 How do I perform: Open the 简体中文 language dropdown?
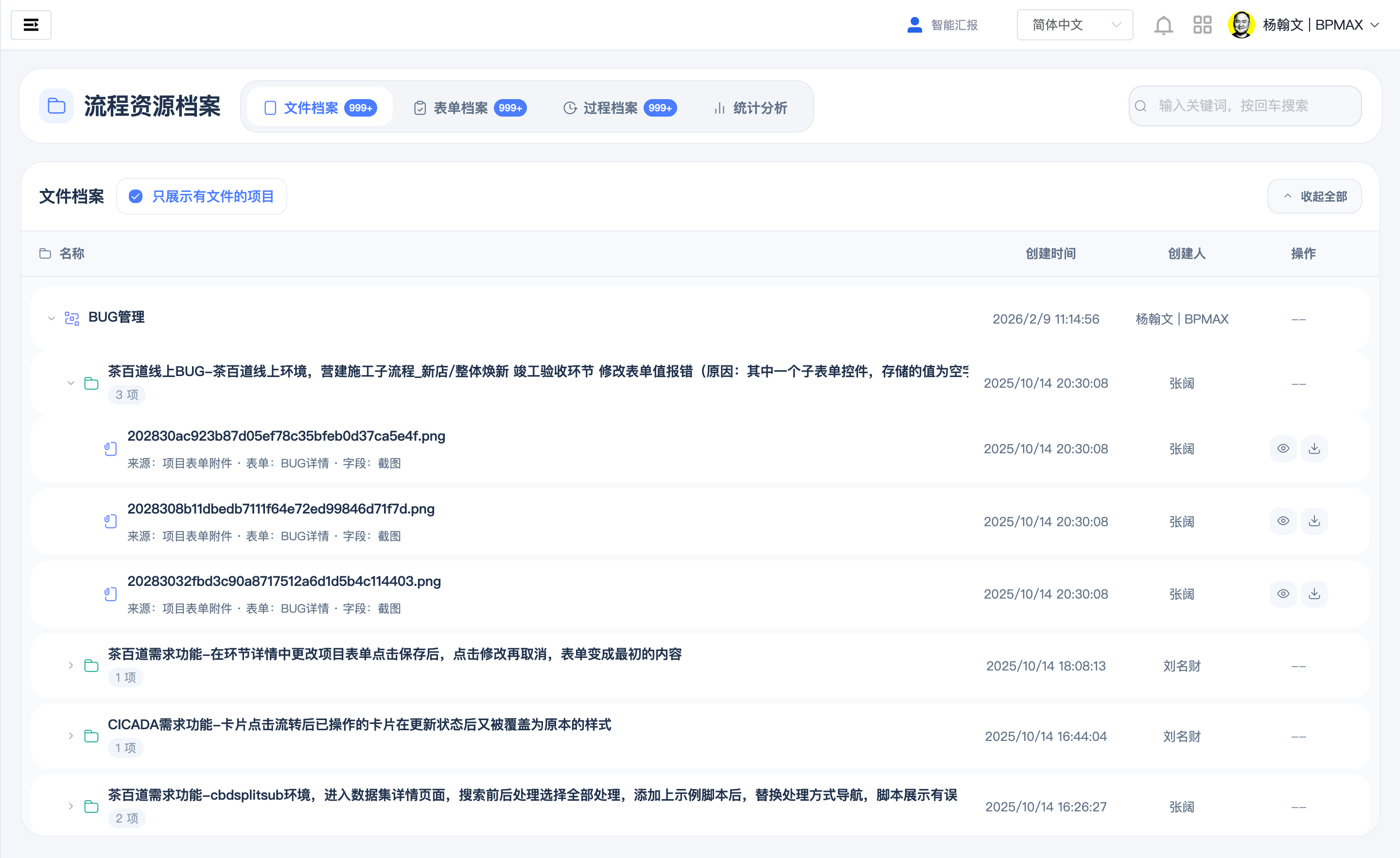coord(1074,24)
